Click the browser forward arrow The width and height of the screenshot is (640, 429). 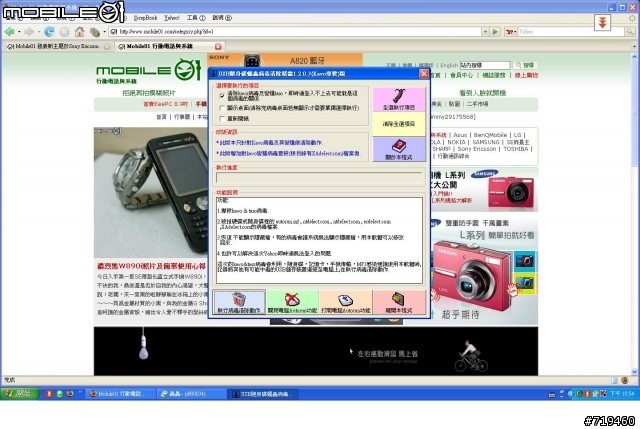tap(29, 31)
